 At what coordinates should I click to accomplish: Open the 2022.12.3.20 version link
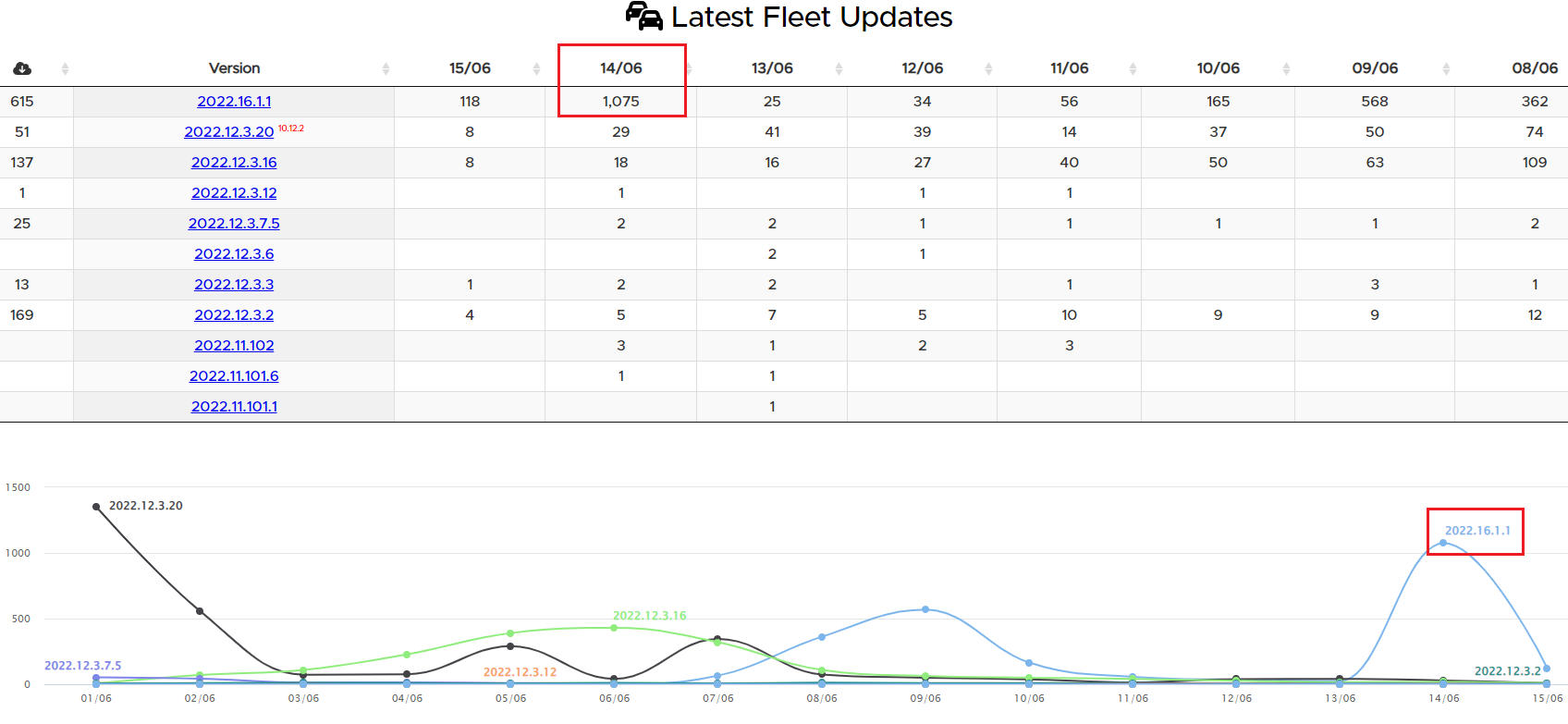[x=229, y=132]
